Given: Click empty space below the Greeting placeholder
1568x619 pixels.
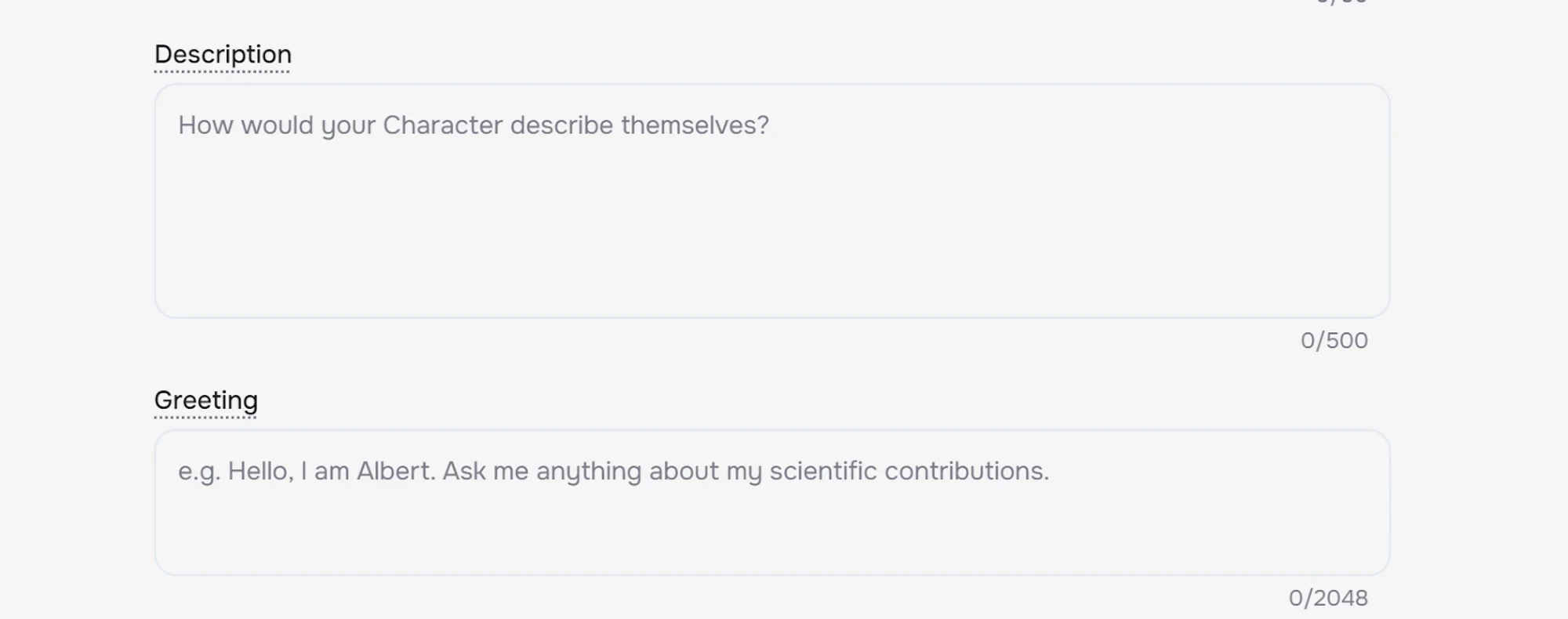Looking at the screenshot, I should click(771, 533).
